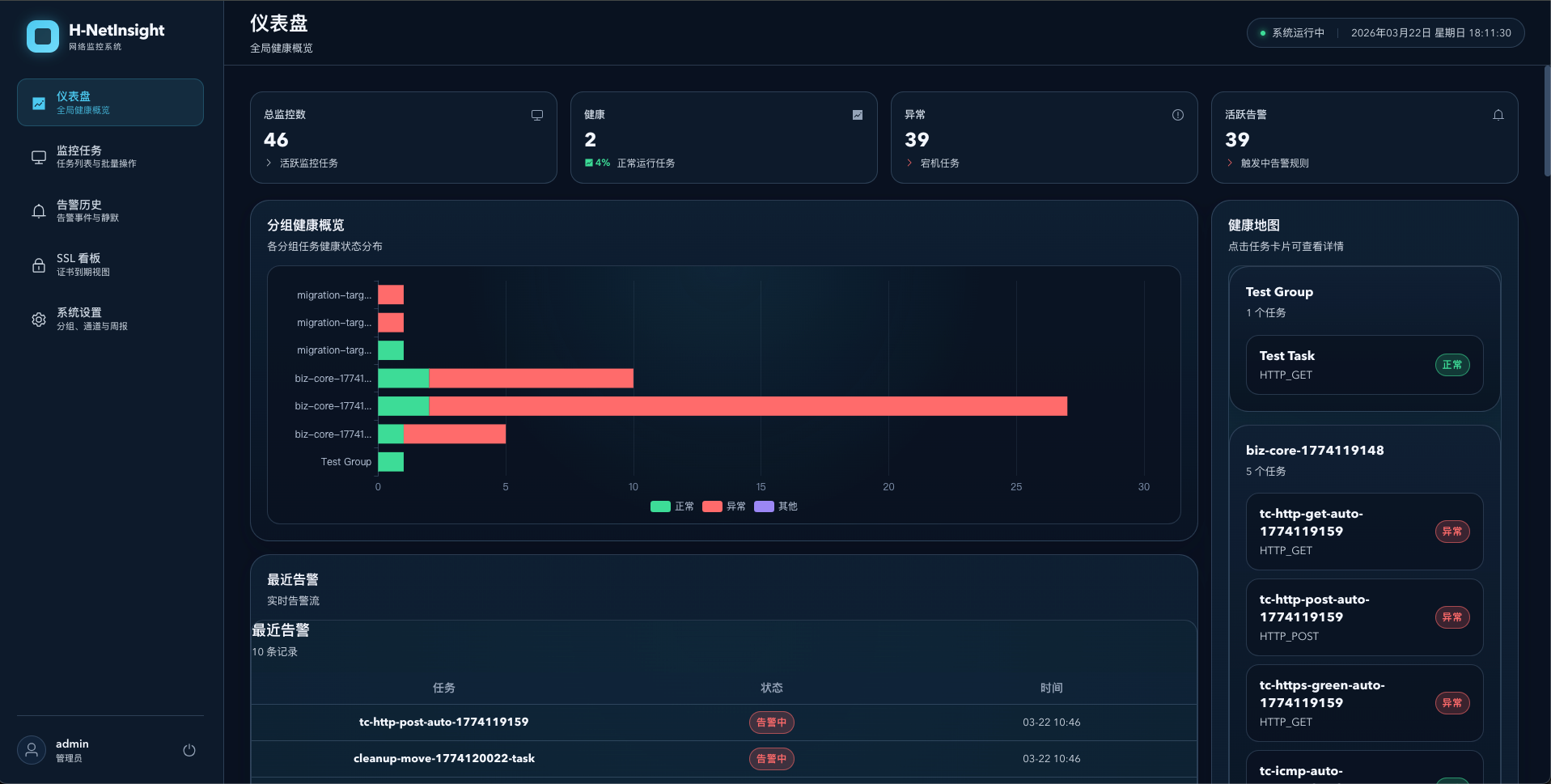Open the 仪表盘 dashboard menu item

tap(110, 102)
